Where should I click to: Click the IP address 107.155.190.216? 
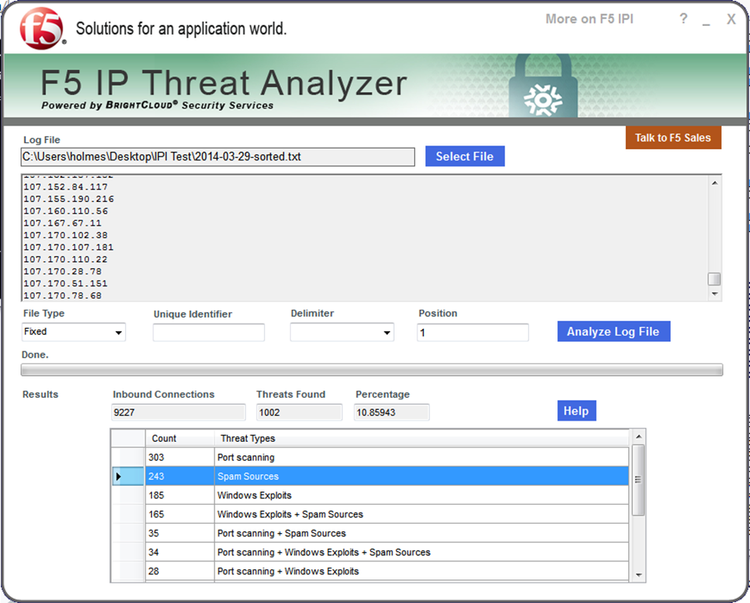click(69, 199)
